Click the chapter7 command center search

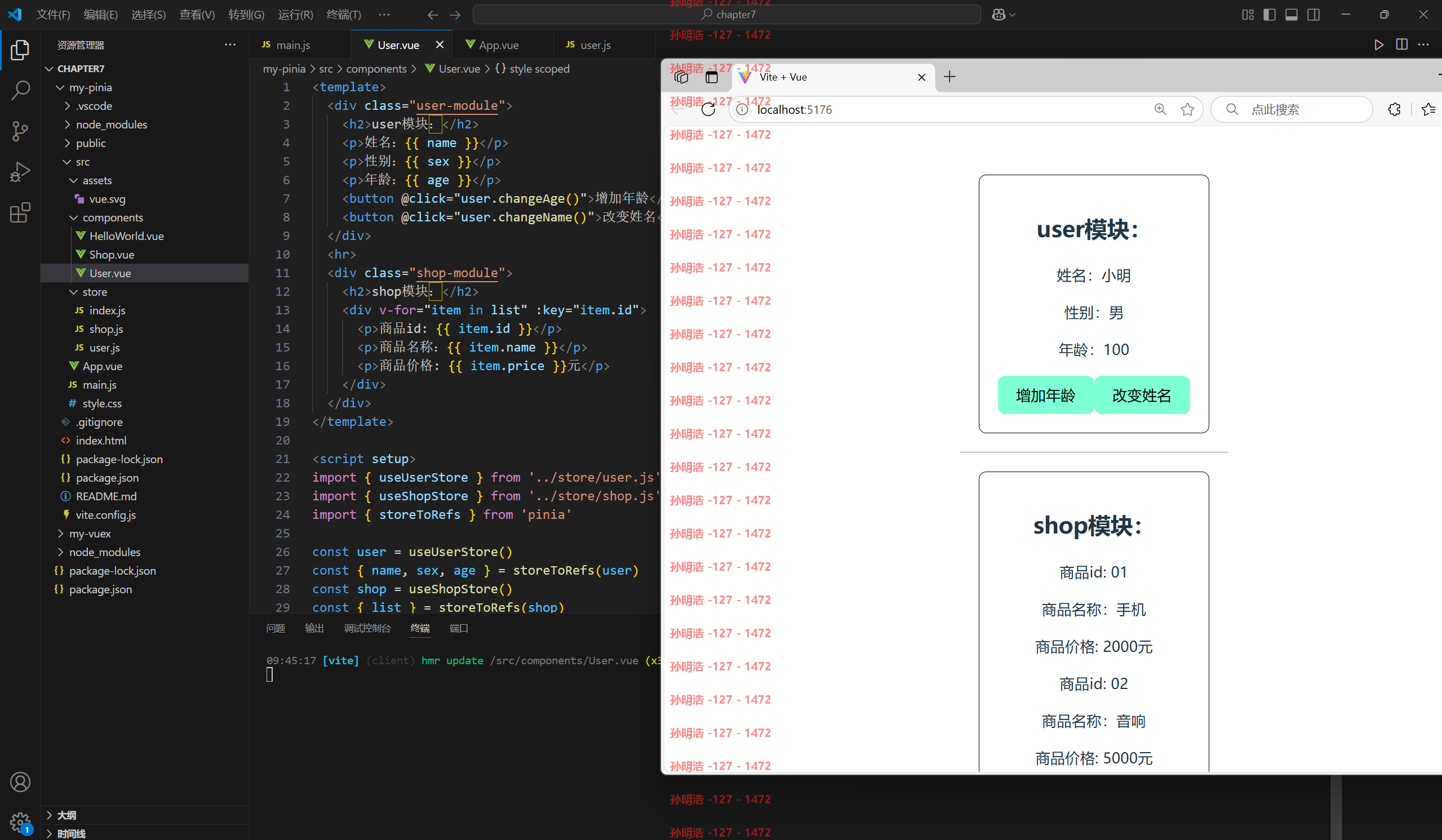pyautogui.click(x=727, y=15)
